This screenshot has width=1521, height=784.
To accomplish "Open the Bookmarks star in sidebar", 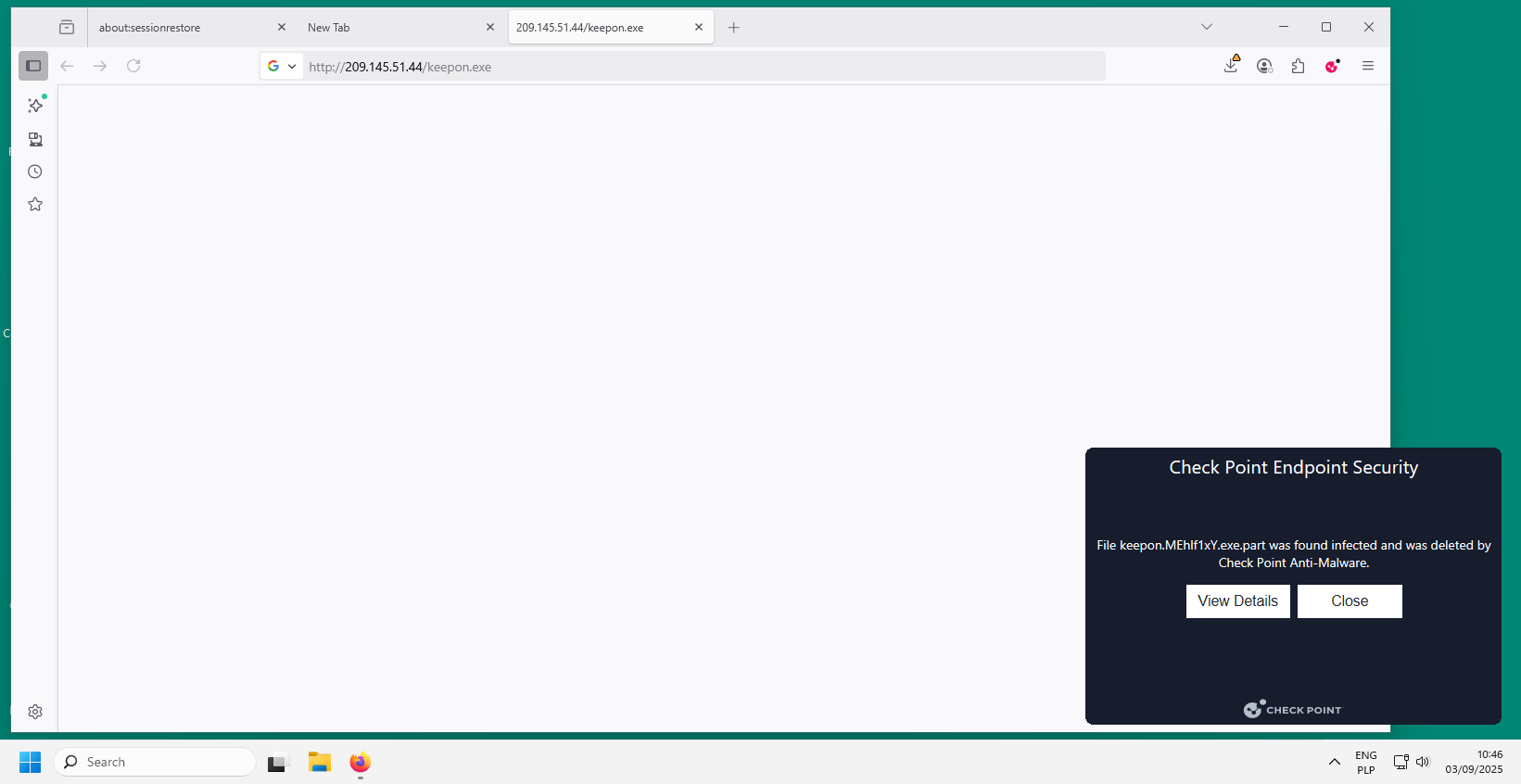I will [x=35, y=204].
